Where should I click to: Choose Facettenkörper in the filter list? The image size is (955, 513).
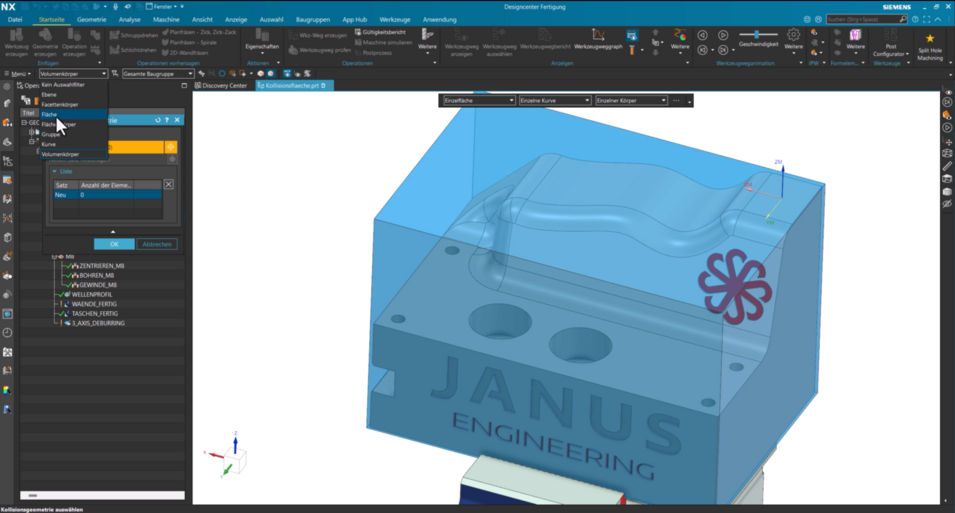click(74, 105)
